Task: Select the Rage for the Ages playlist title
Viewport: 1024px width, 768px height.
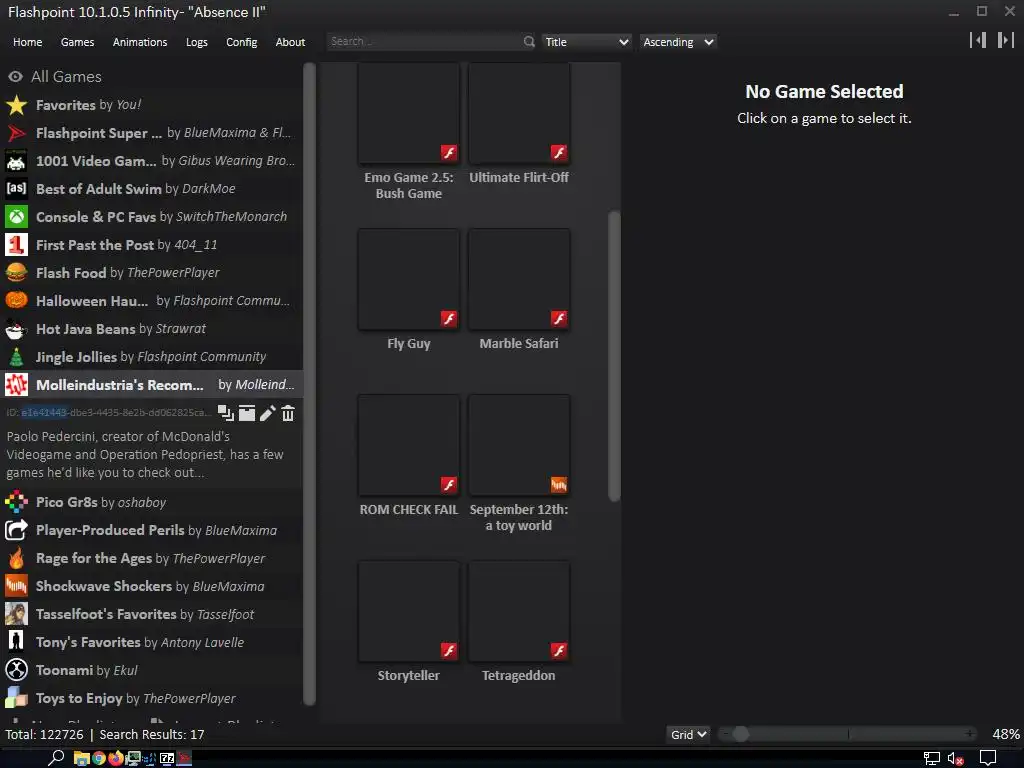Action: (x=93, y=558)
